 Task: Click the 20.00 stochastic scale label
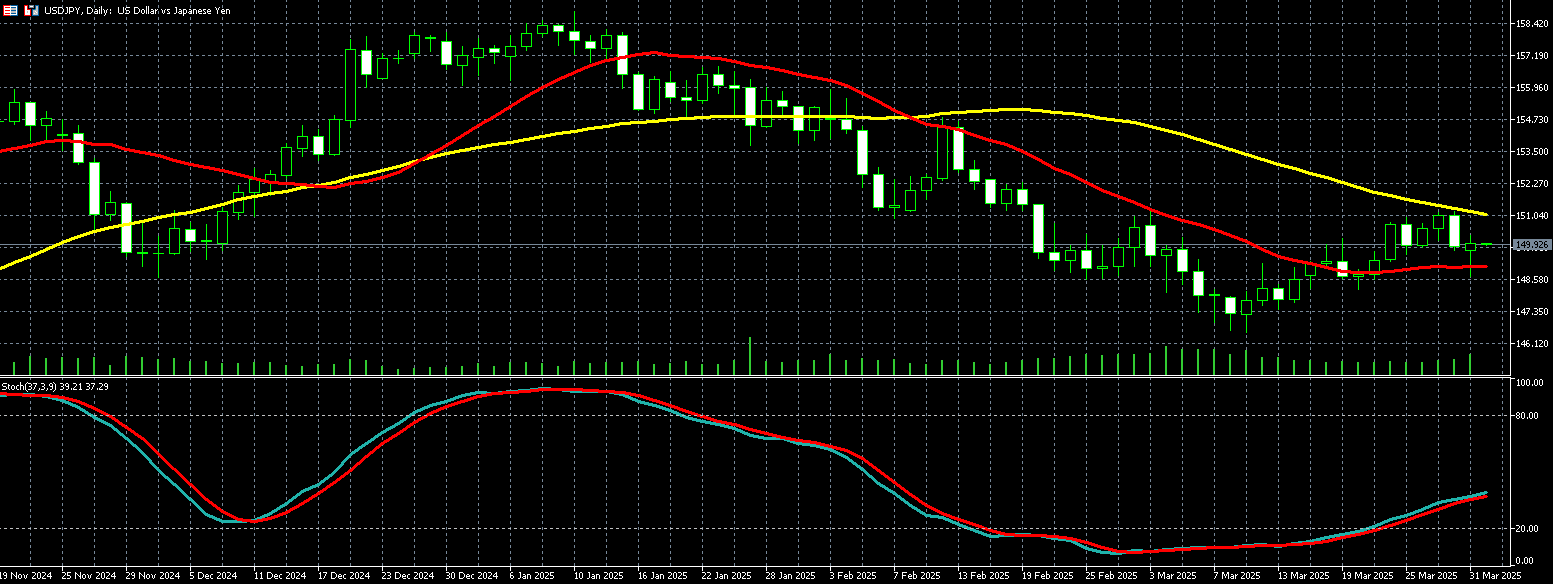(1527, 528)
